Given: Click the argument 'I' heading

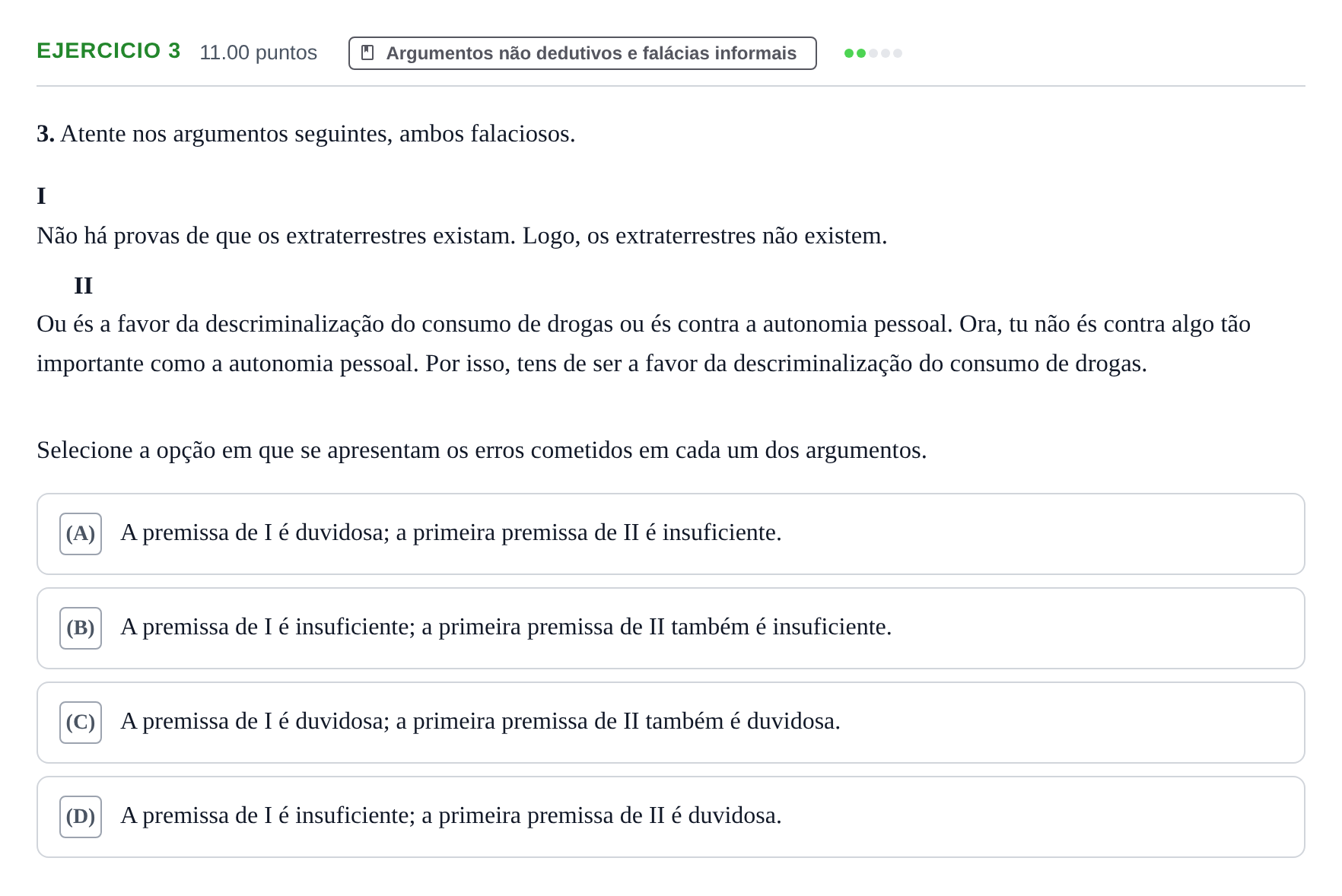Looking at the screenshot, I should point(41,196).
